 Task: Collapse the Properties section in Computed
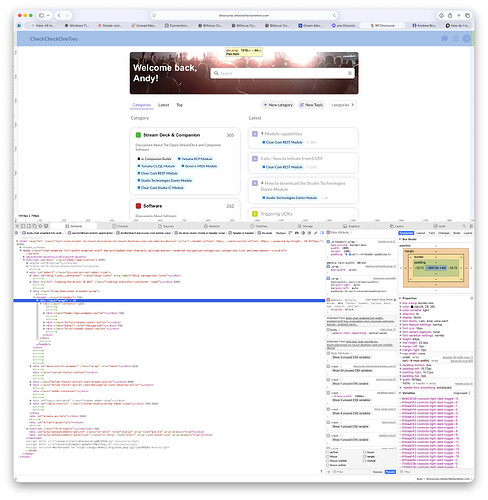pos(400,298)
